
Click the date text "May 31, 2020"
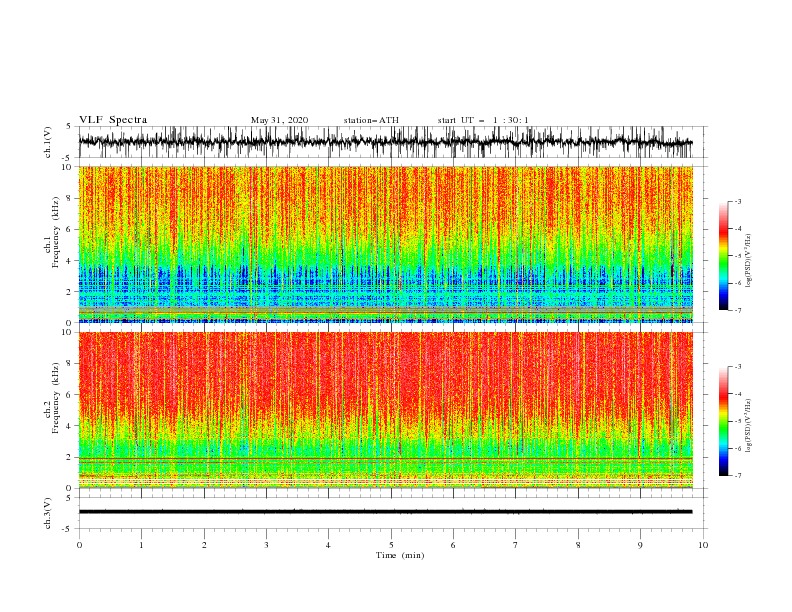tap(279, 120)
